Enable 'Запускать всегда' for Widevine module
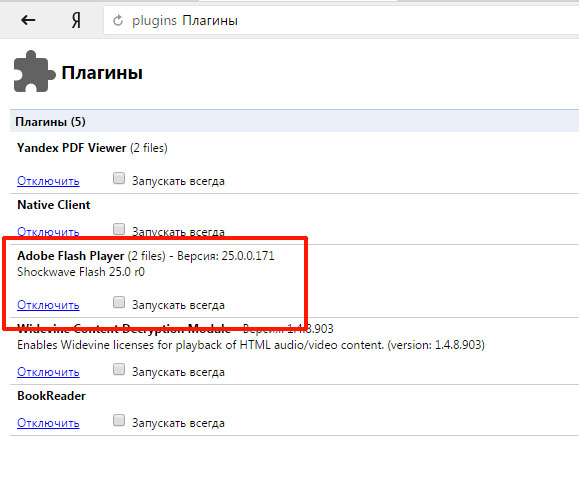 click(x=119, y=369)
